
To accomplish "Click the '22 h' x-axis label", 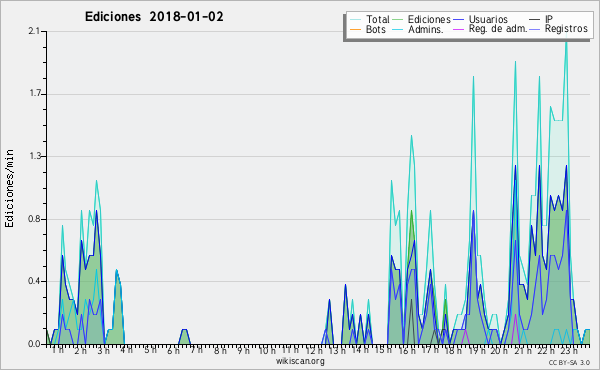I will (546, 350).
